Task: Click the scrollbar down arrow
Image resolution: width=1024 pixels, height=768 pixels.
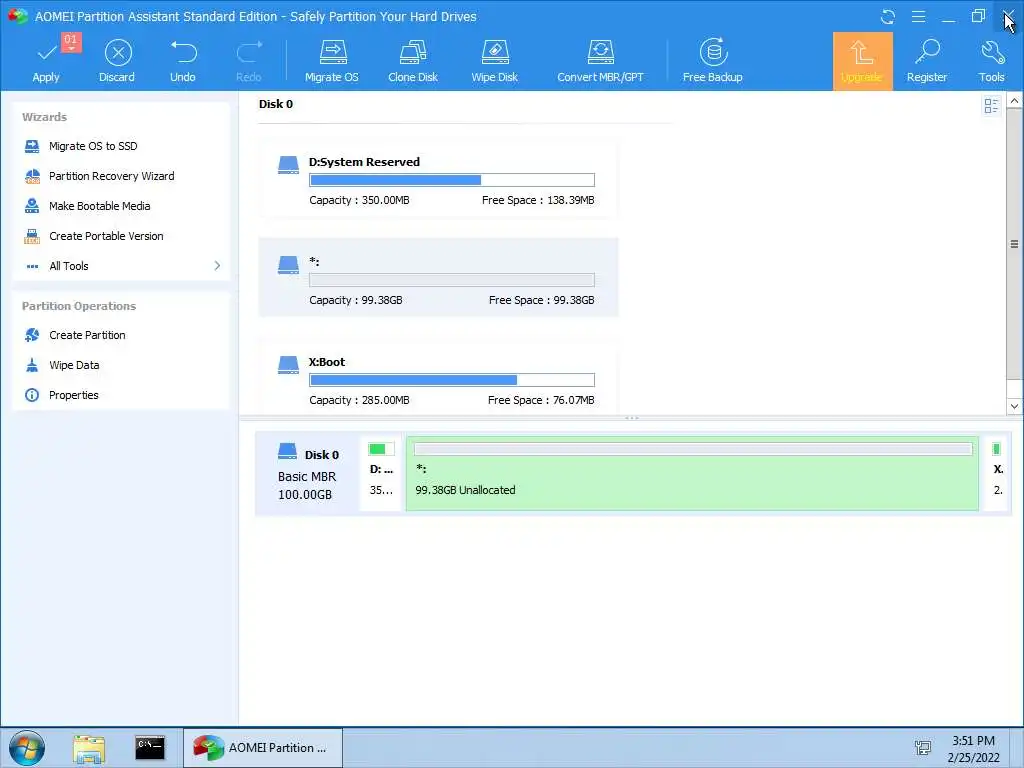Action: point(1014,406)
